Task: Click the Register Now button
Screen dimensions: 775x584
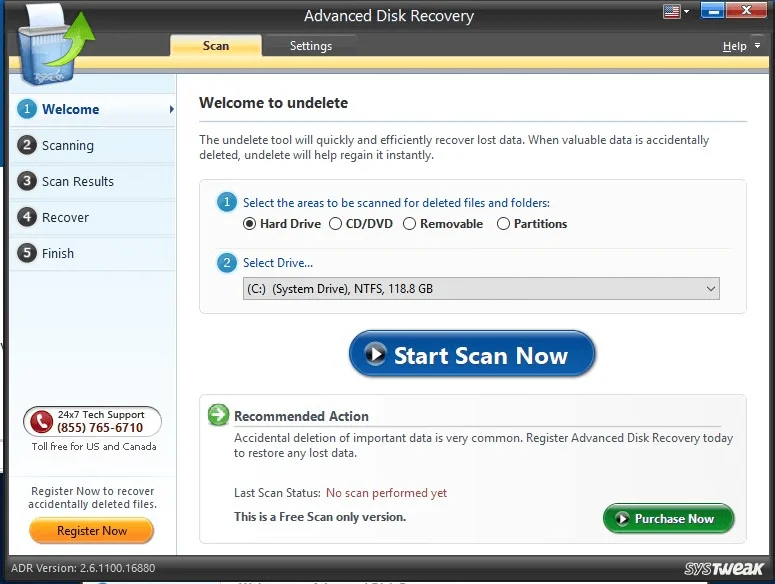Action: 92,531
